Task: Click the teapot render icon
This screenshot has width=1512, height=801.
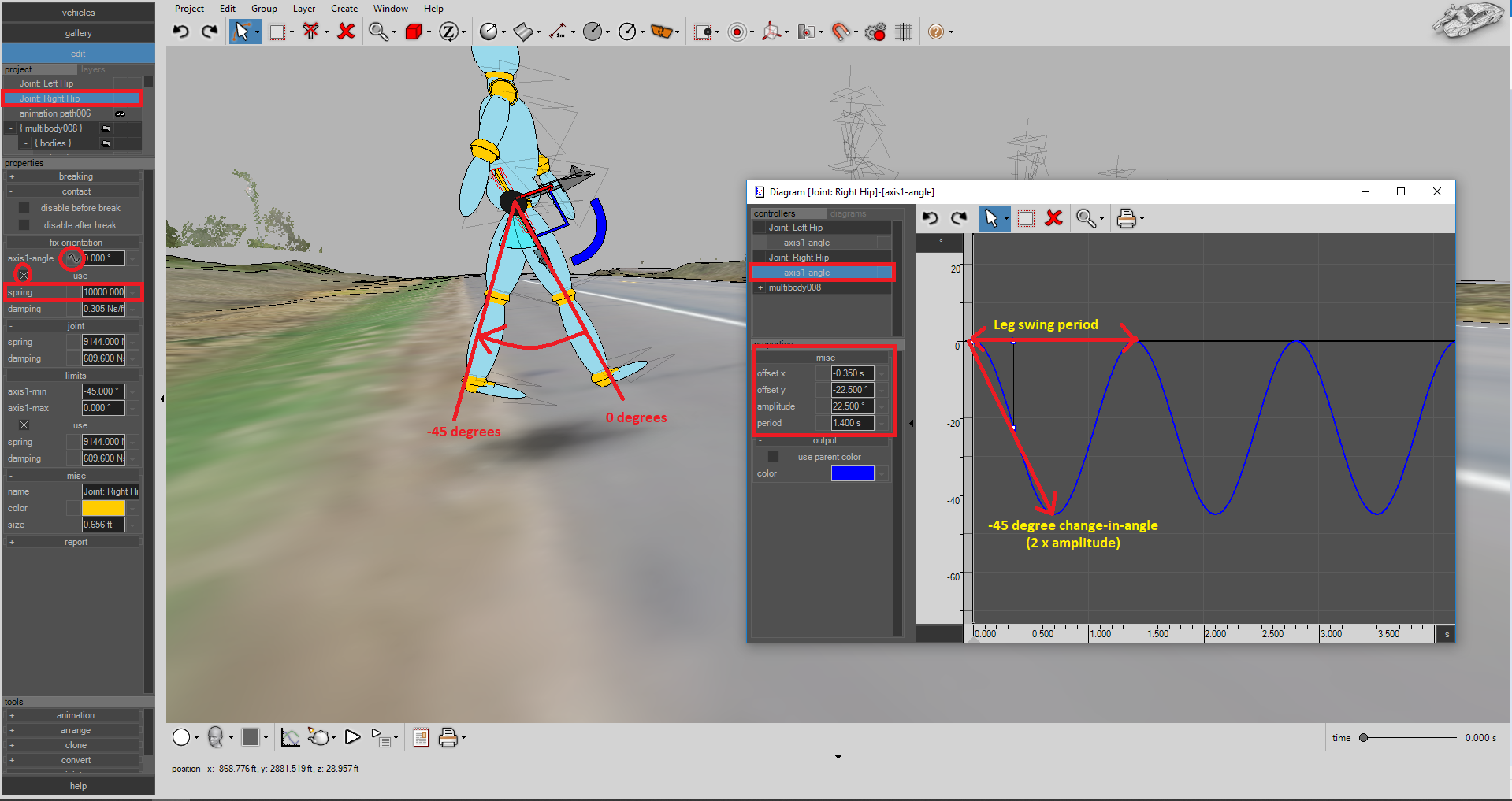Action: [318, 737]
